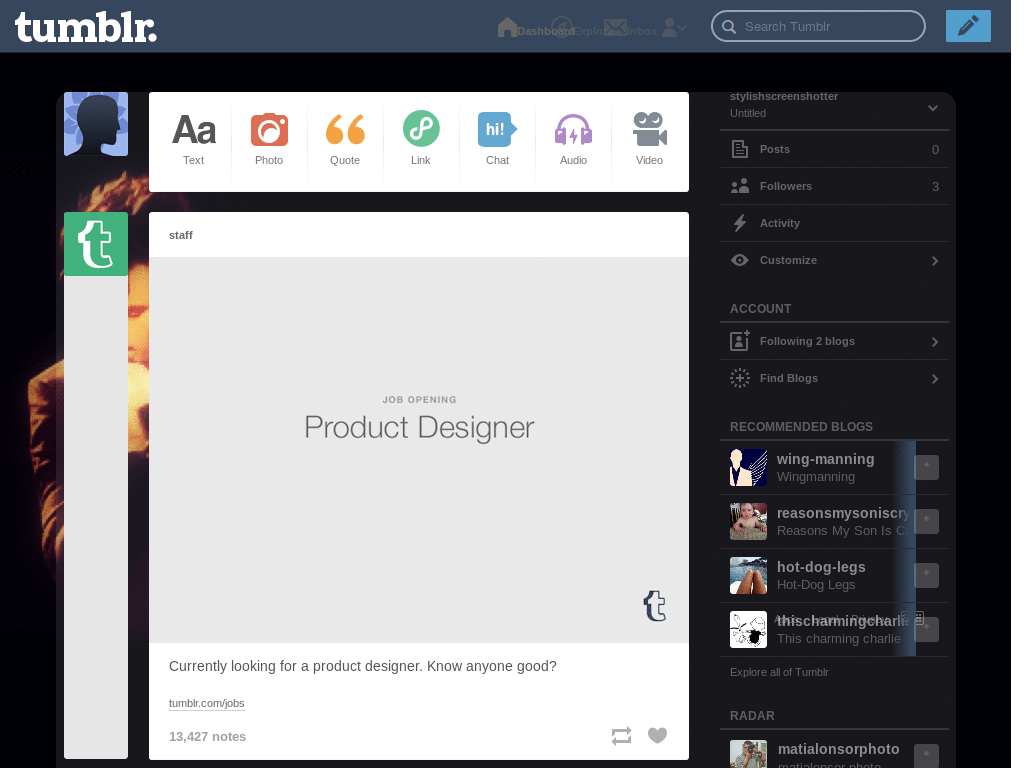Open the tumblr.com/jobs link

[206, 703]
